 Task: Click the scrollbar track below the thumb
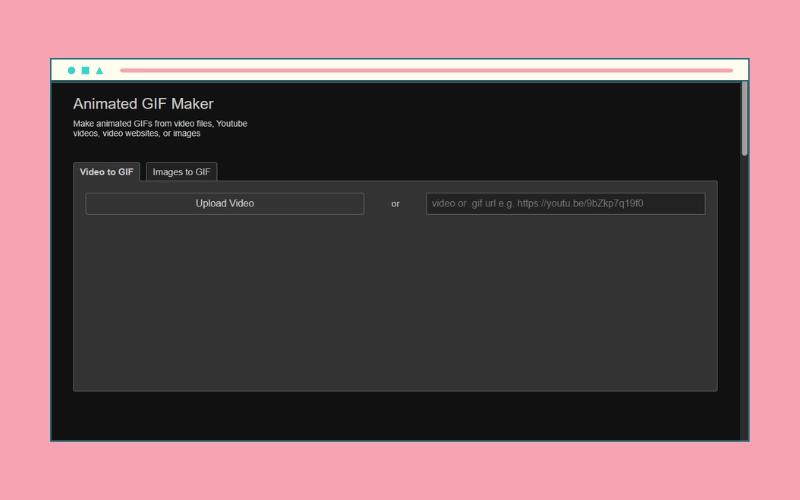click(744, 300)
